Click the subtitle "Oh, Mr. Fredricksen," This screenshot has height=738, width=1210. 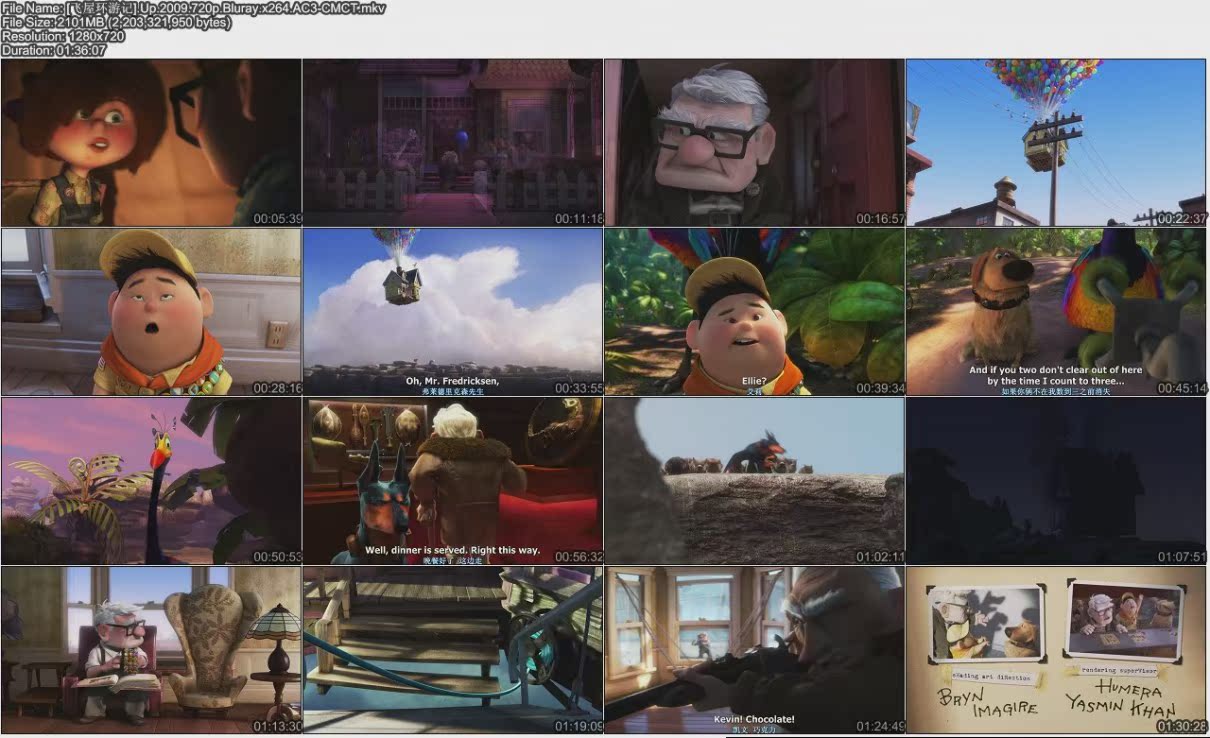click(x=452, y=381)
